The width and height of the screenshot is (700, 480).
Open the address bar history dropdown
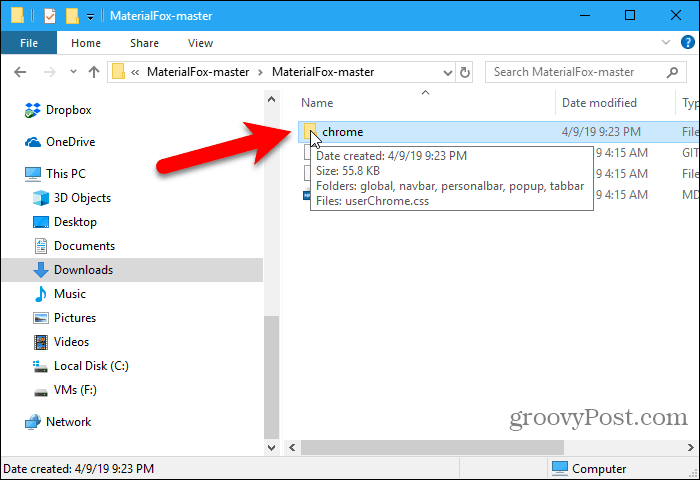tap(447, 72)
